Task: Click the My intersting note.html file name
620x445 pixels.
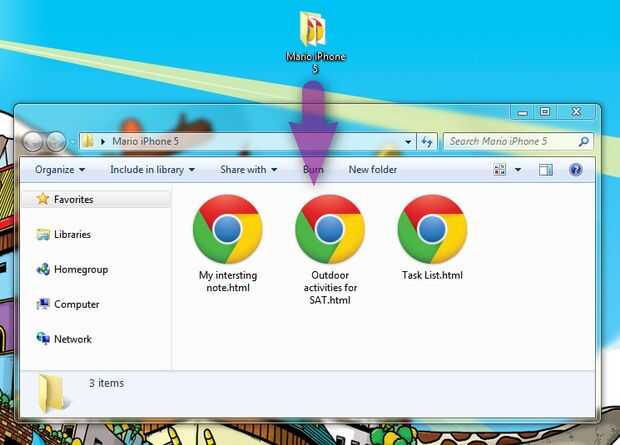Action: [x=228, y=281]
